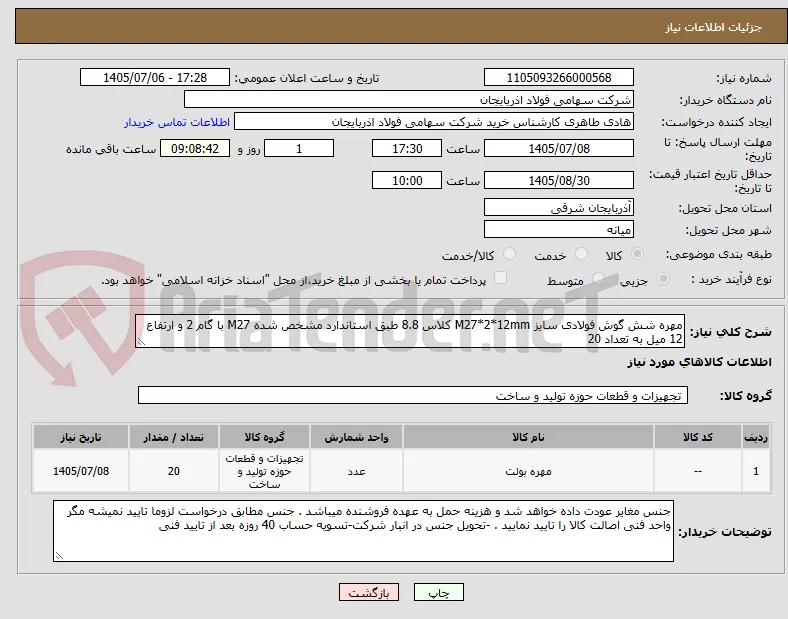This screenshot has height=619, width=788.
Task: Click the بازگشت back button
Action: pos(369,593)
